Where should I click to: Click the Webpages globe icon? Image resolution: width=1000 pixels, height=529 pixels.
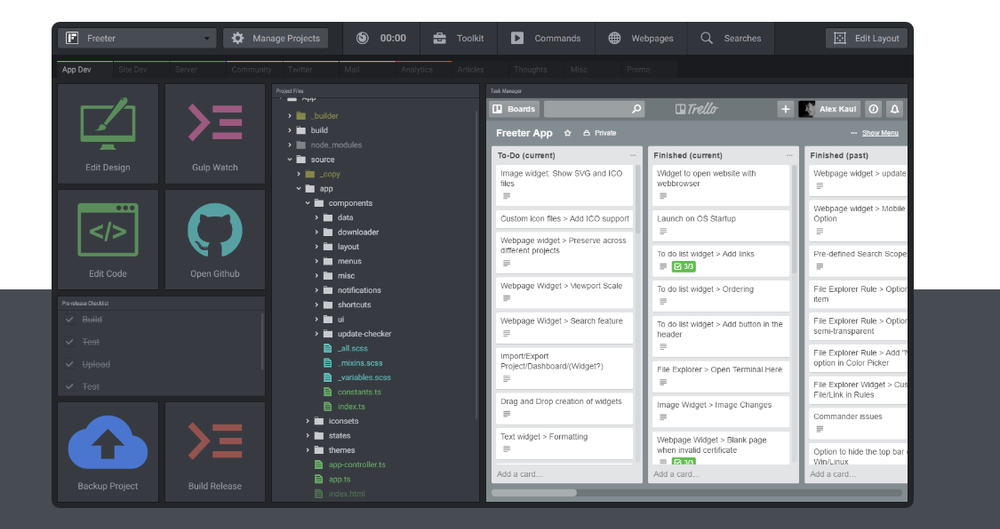coord(614,38)
